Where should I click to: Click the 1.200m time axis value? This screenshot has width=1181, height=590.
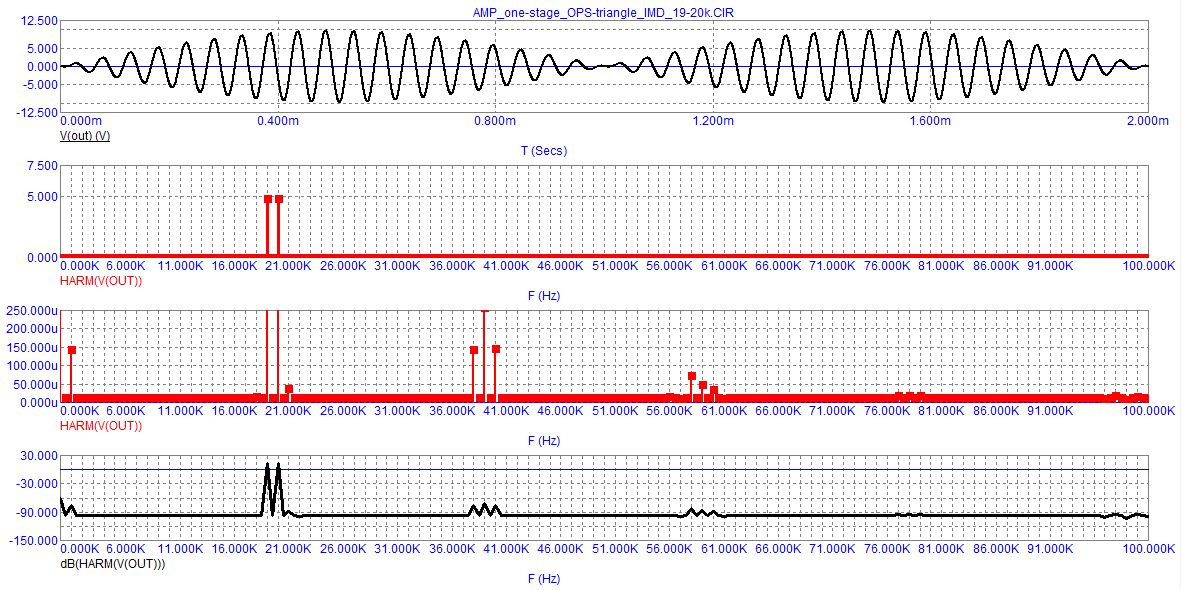point(713,121)
